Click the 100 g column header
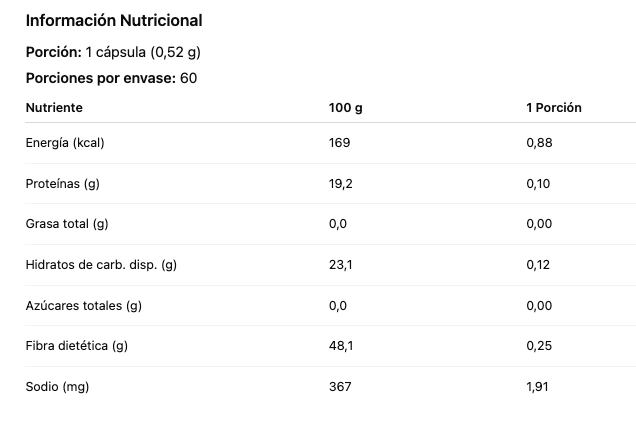This screenshot has width=636, height=433. click(x=345, y=107)
